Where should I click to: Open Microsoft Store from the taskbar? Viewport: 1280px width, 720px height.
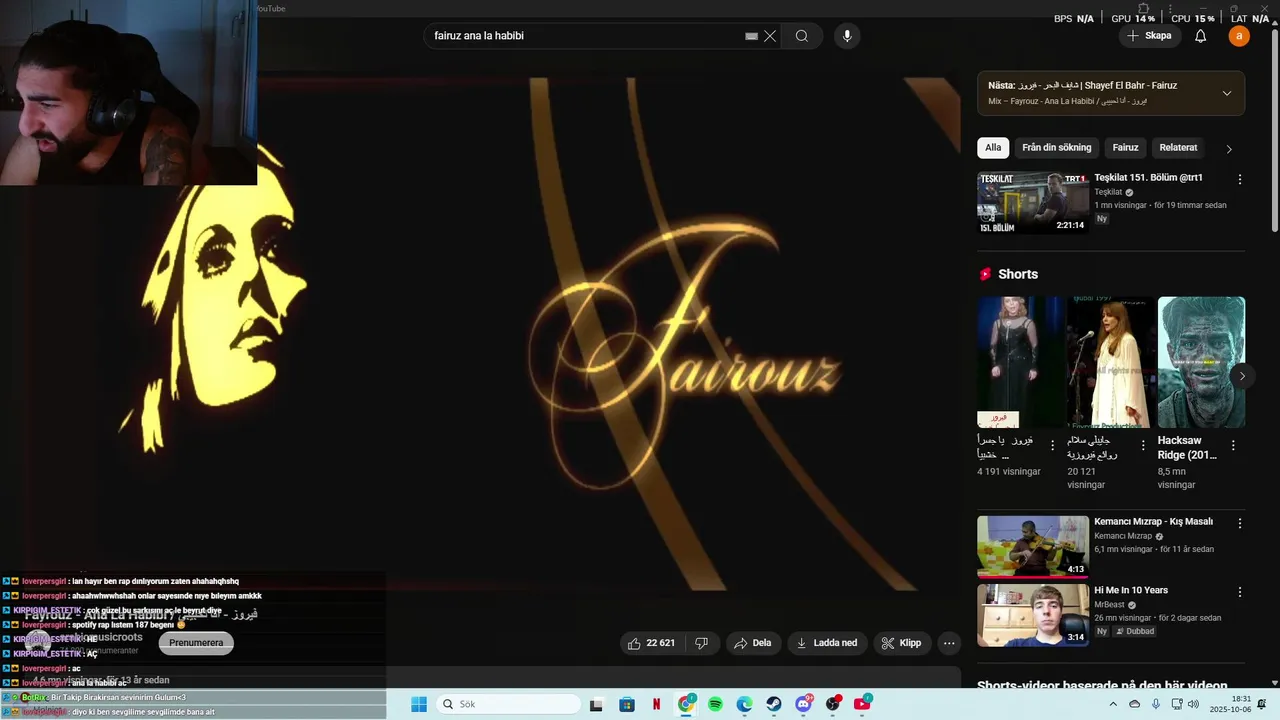tap(626, 704)
